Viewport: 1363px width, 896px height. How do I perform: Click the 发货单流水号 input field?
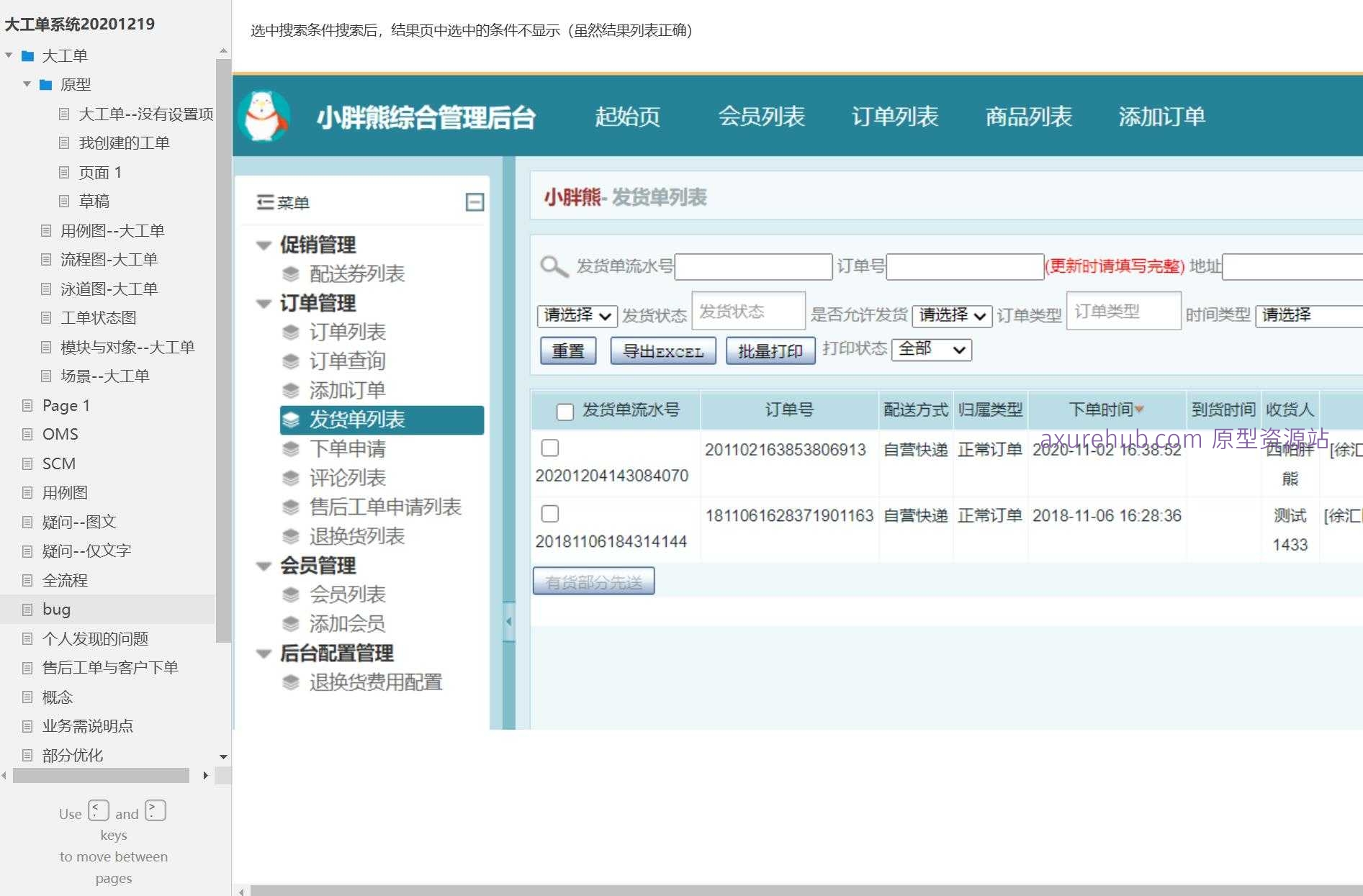(753, 267)
